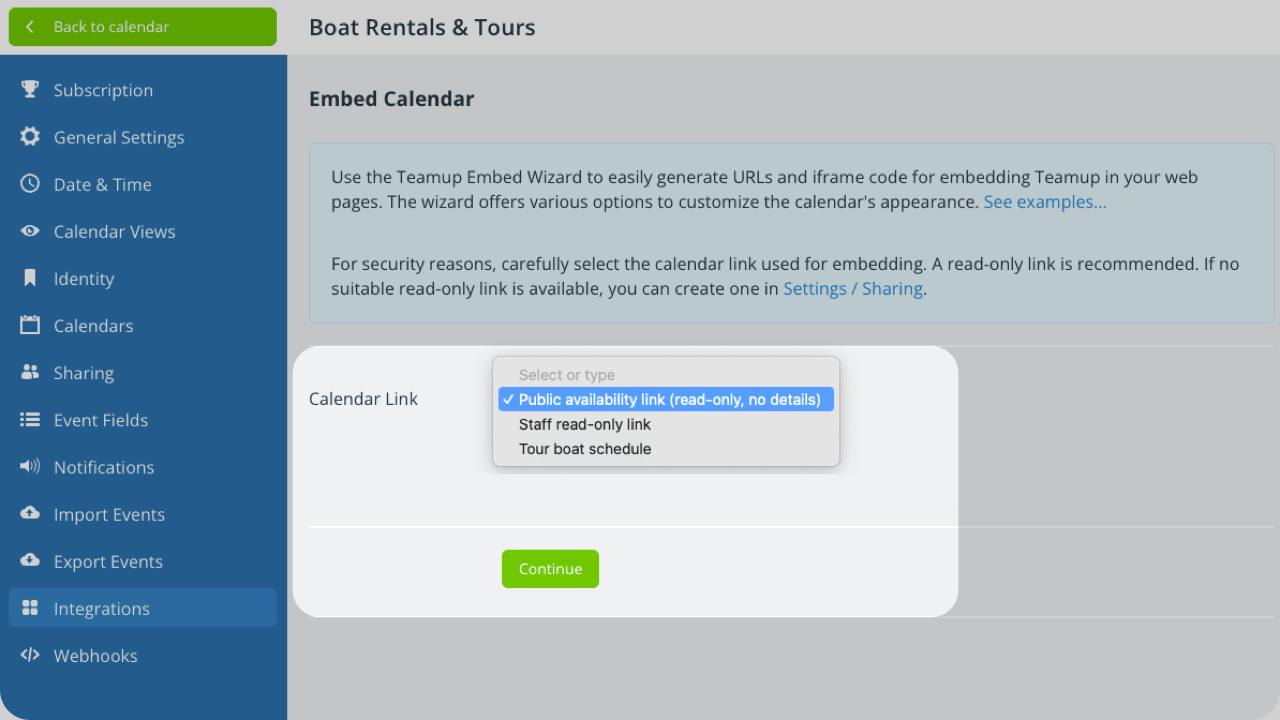Open Calendars settings

tap(143, 325)
